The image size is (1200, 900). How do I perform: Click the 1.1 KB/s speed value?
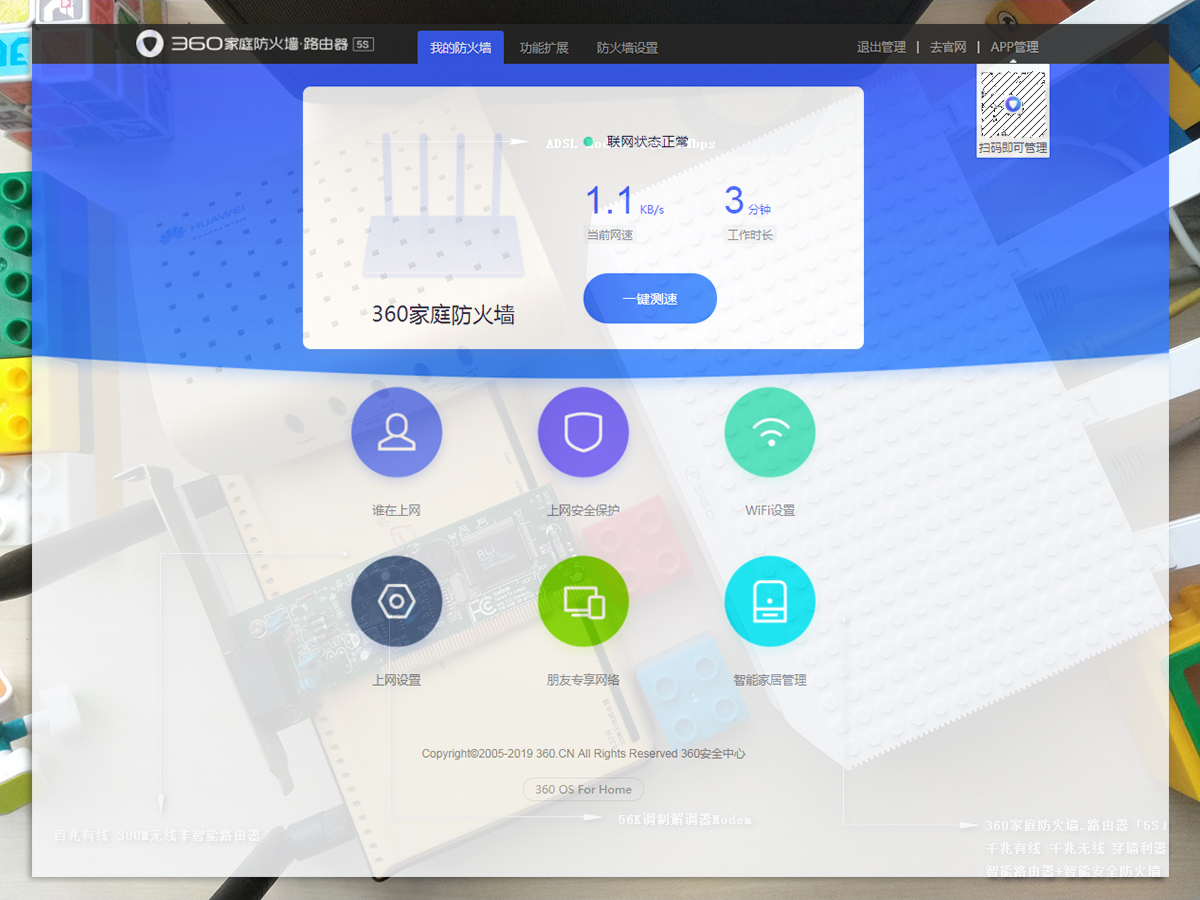pyautogui.click(x=624, y=201)
